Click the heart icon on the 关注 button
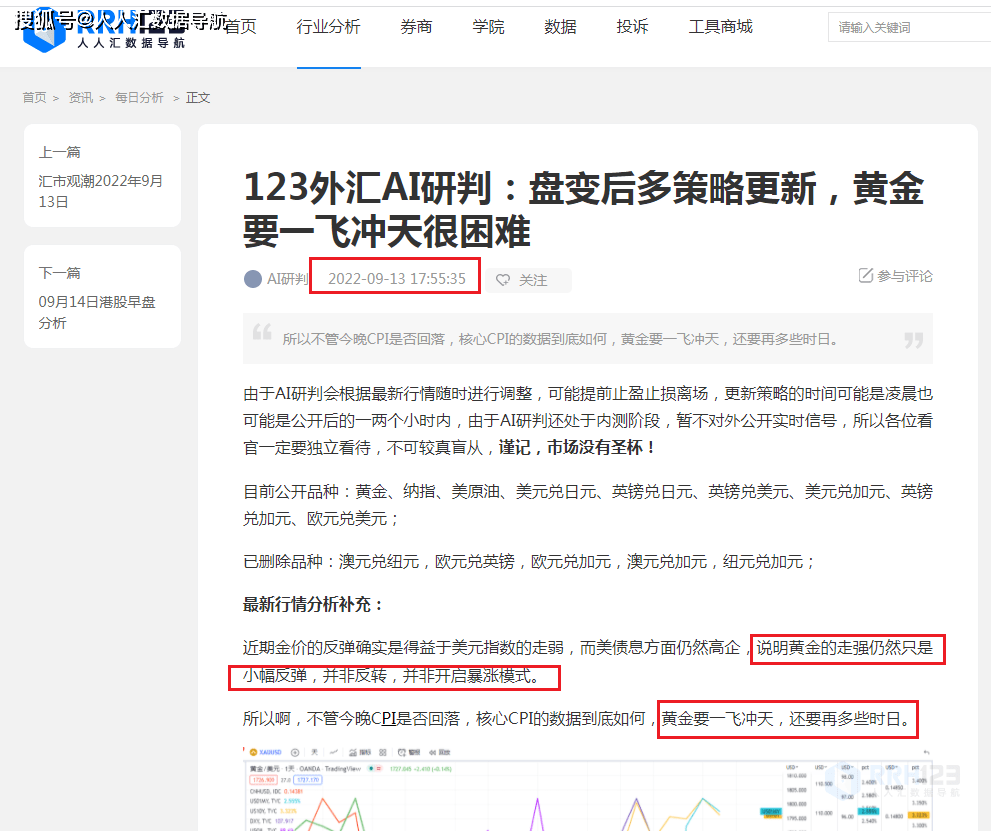Viewport: 991px width, 831px height. coord(504,280)
